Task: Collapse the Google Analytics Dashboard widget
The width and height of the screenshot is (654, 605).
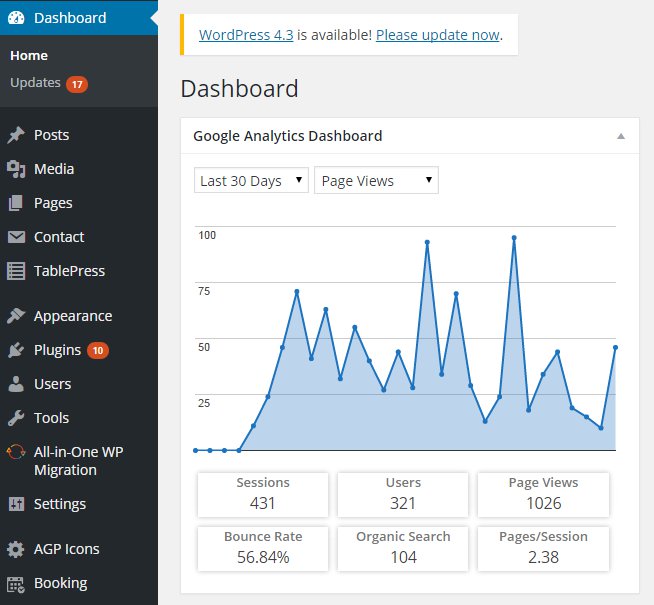Action: pos(621,136)
